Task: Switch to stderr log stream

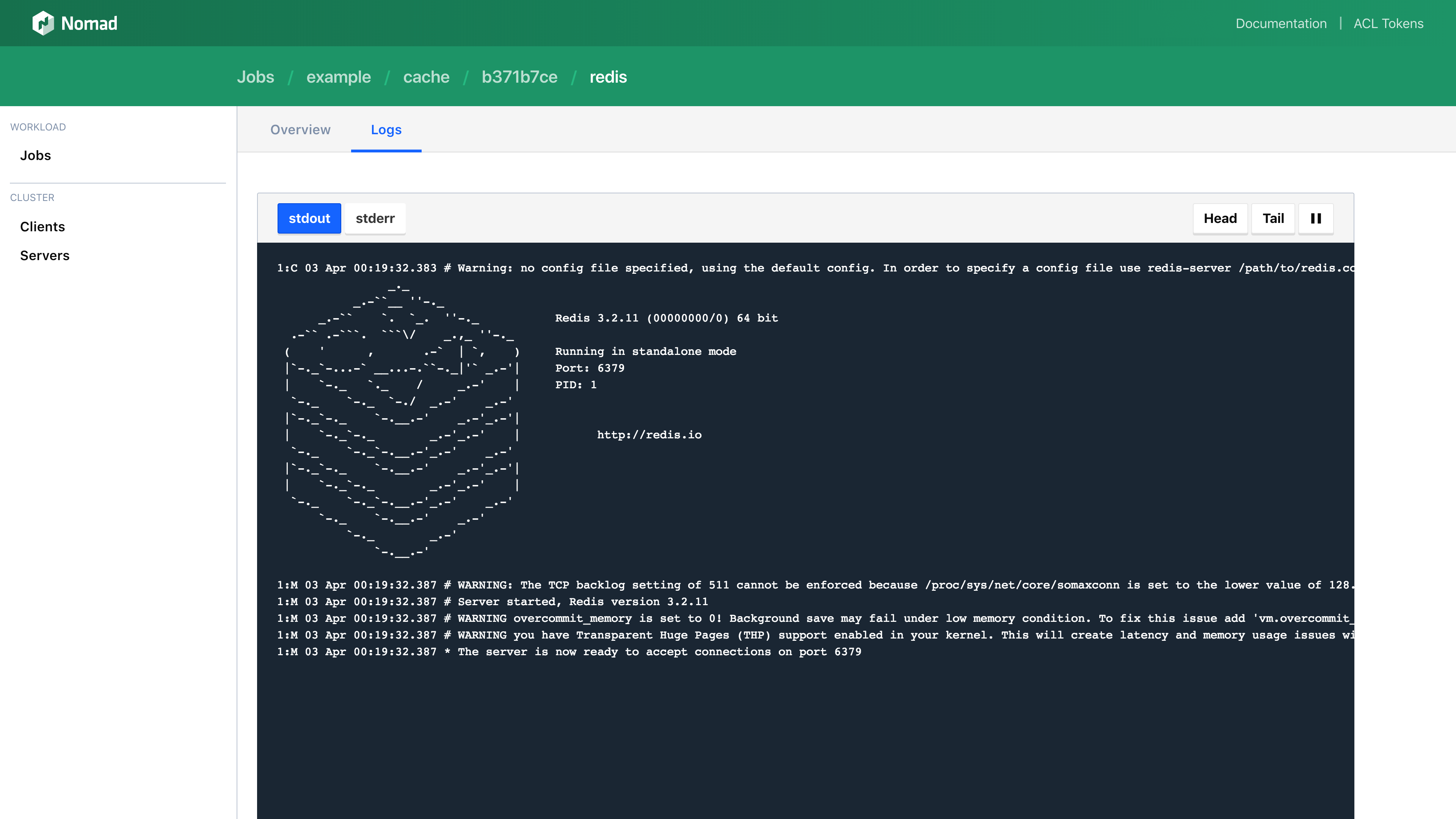Action: (x=375, y=218)
